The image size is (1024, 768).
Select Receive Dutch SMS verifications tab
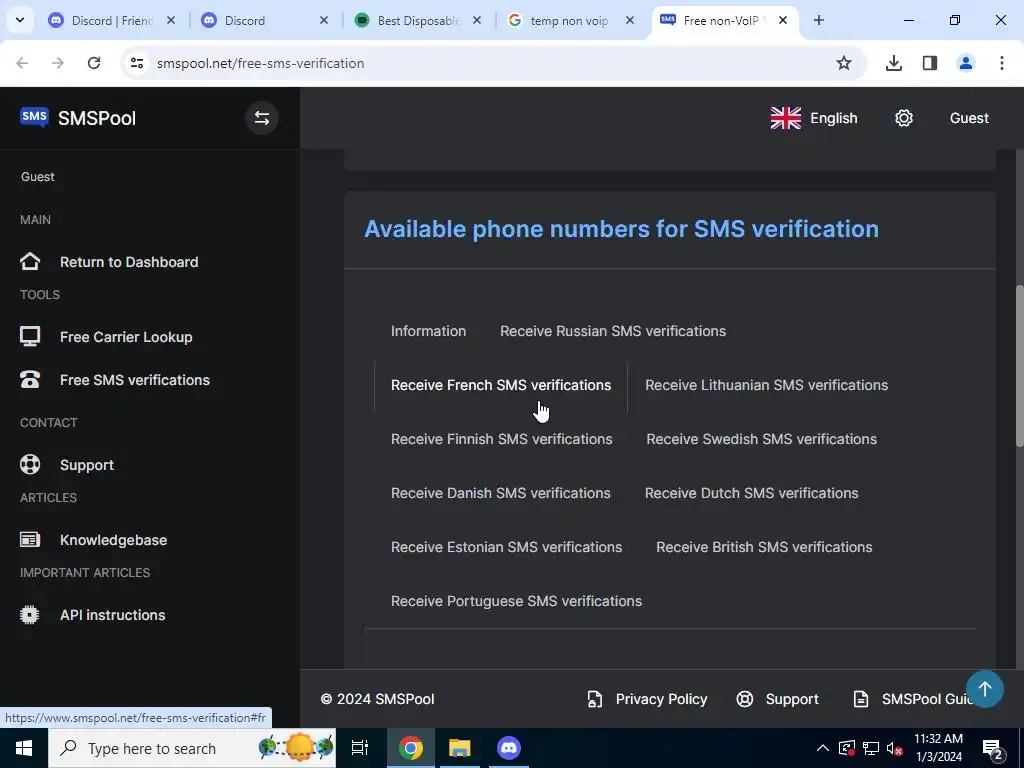[752, 493]
